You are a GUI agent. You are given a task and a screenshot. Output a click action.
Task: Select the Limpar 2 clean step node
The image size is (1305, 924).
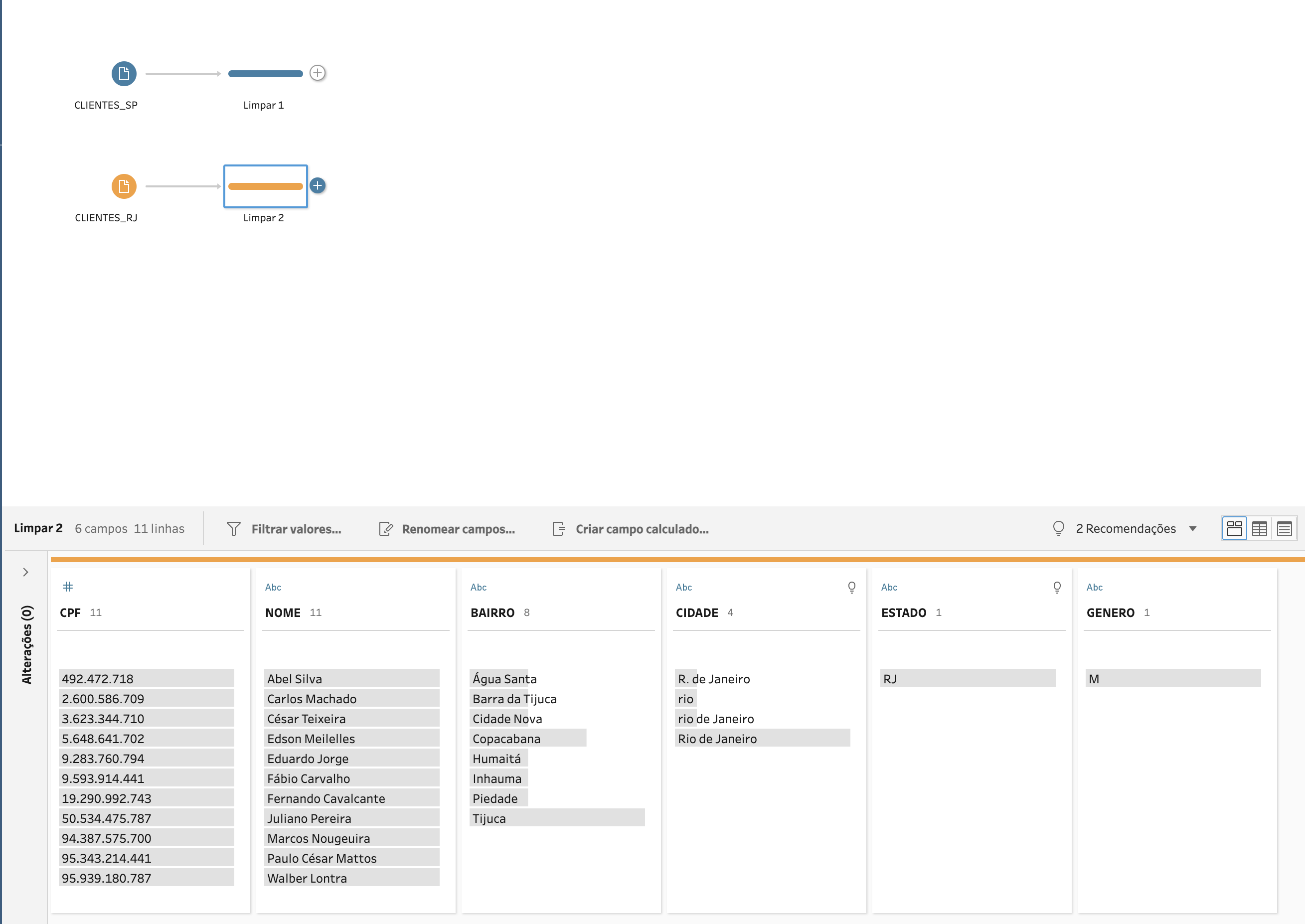coord(265,186)
